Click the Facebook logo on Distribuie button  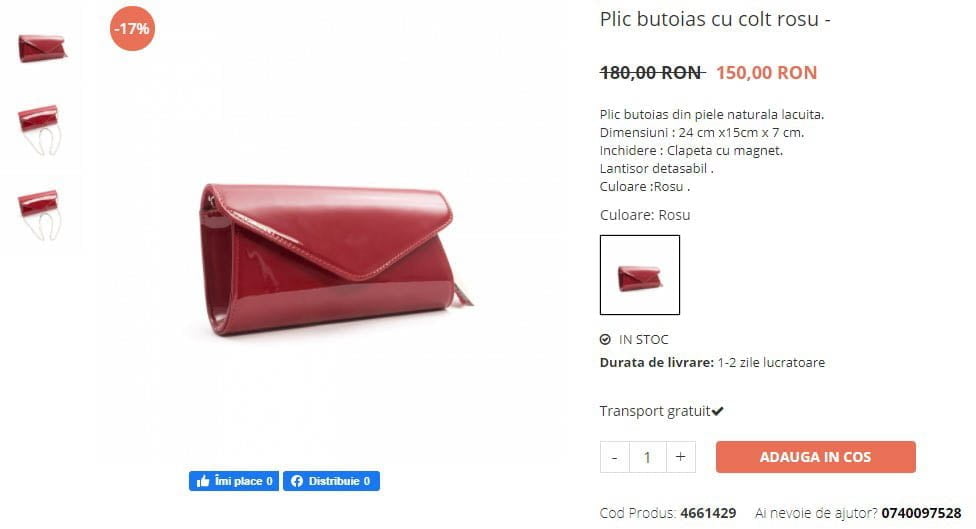[297, 481]
